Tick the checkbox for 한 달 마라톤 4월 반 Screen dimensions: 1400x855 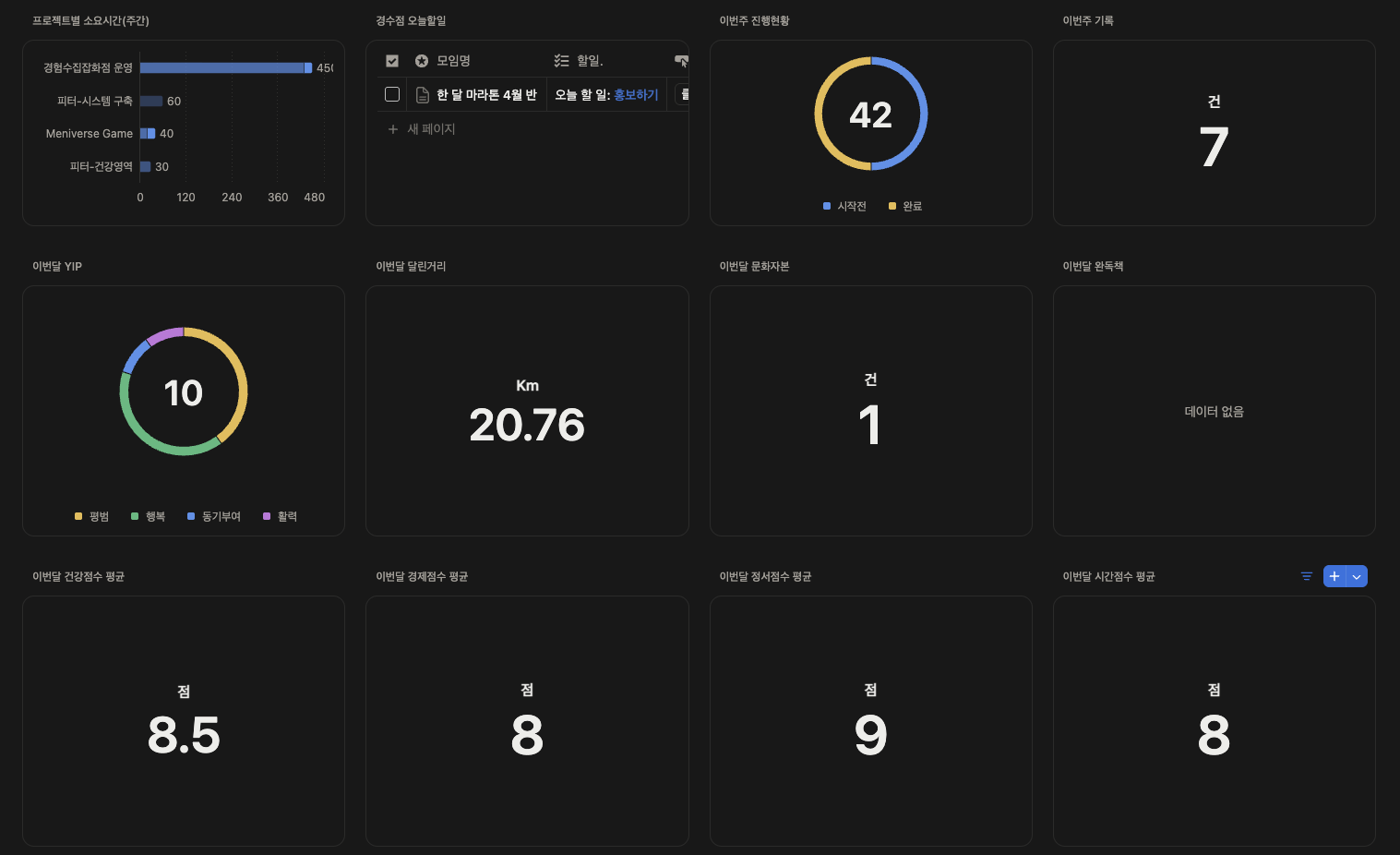pyautogui.click(x=392, y=94)
